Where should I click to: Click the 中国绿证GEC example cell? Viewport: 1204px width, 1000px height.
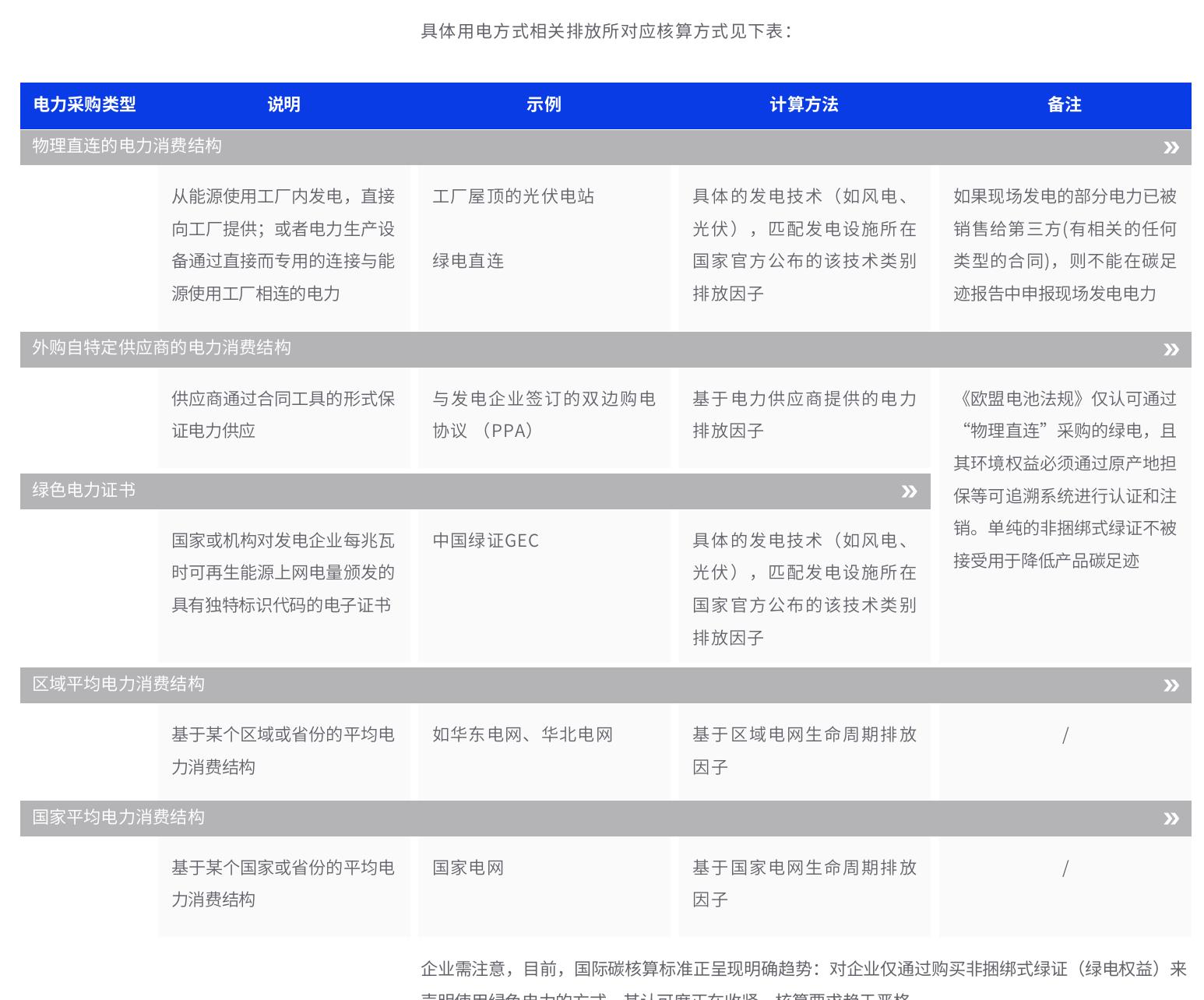pyautogui.click(x=544, y=586)
